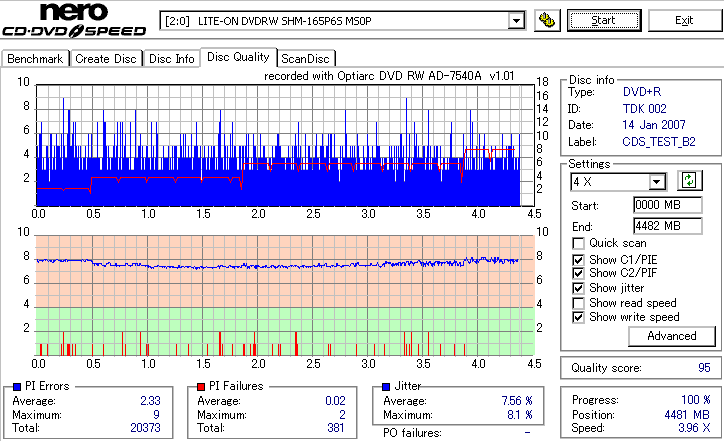Toggle Show C1/PIE checkbox
This screenshot has height=441, width=724.
[578, 260]
